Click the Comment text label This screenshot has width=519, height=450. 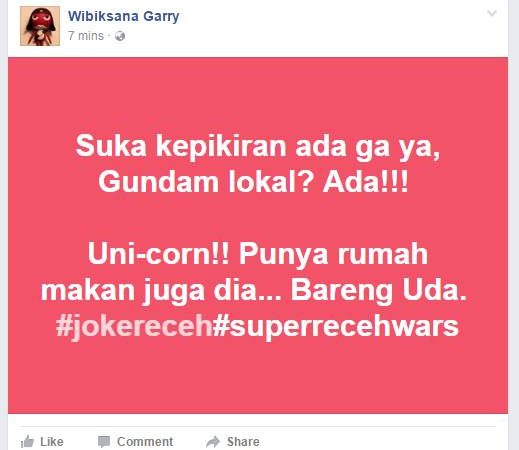point(145,442)
